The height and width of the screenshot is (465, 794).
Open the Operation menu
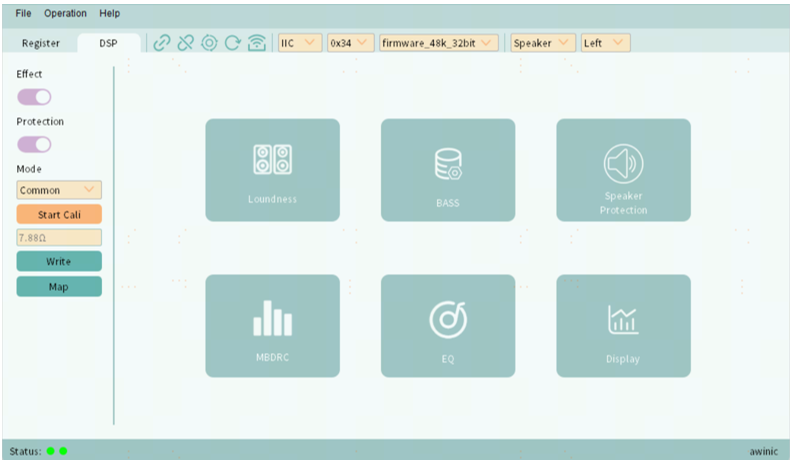pyautogui.click(x=65, y=13)
